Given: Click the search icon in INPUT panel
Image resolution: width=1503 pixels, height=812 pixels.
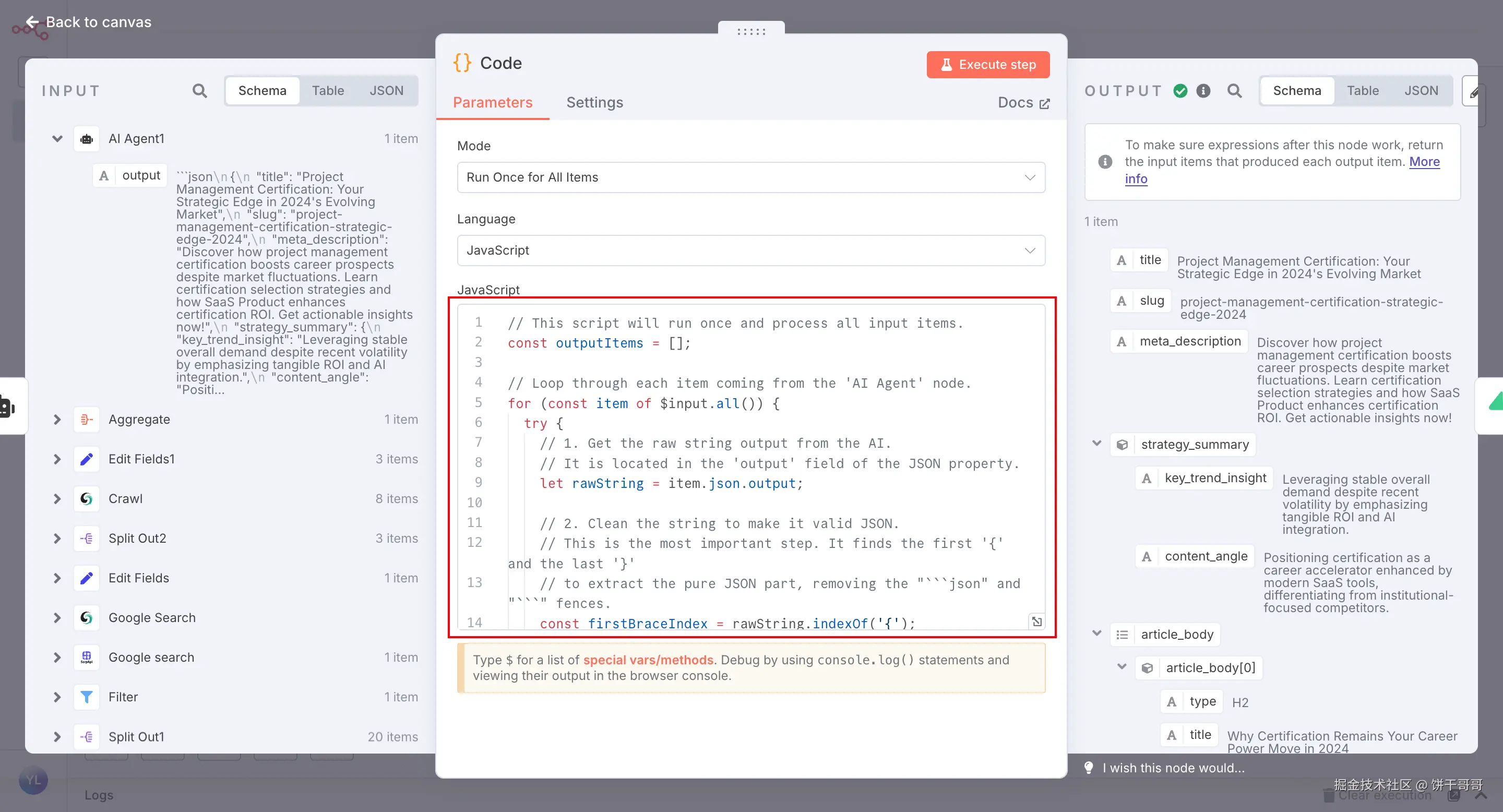Looking at the screenshot, I should click(x=199, y=90).
